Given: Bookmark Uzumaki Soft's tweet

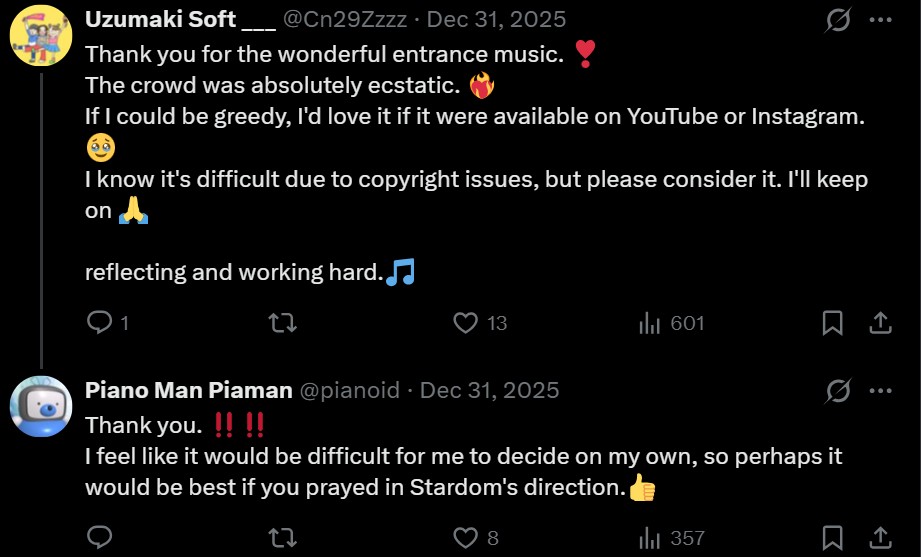Looking at the screenshot, I should [x=832, y=323].
